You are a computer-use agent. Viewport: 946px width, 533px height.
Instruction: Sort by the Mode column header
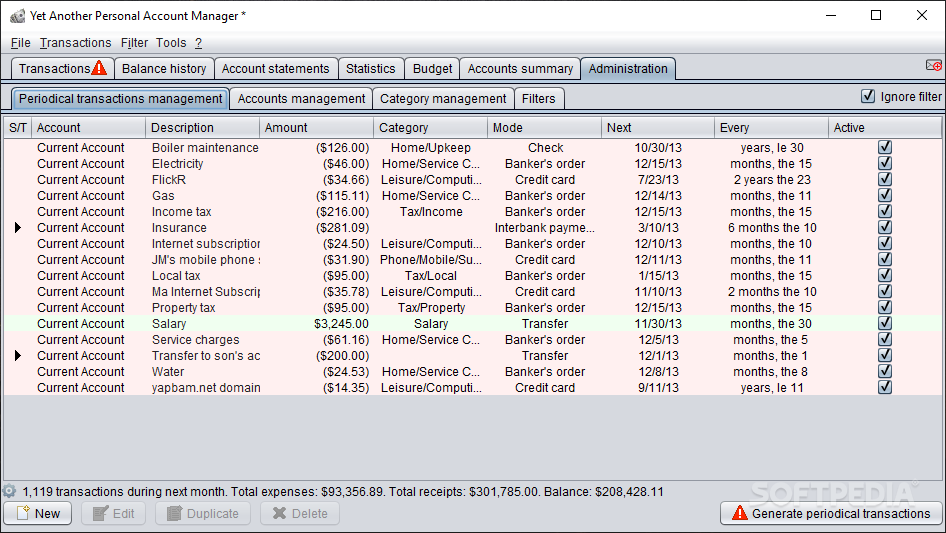tap(544, 127)
